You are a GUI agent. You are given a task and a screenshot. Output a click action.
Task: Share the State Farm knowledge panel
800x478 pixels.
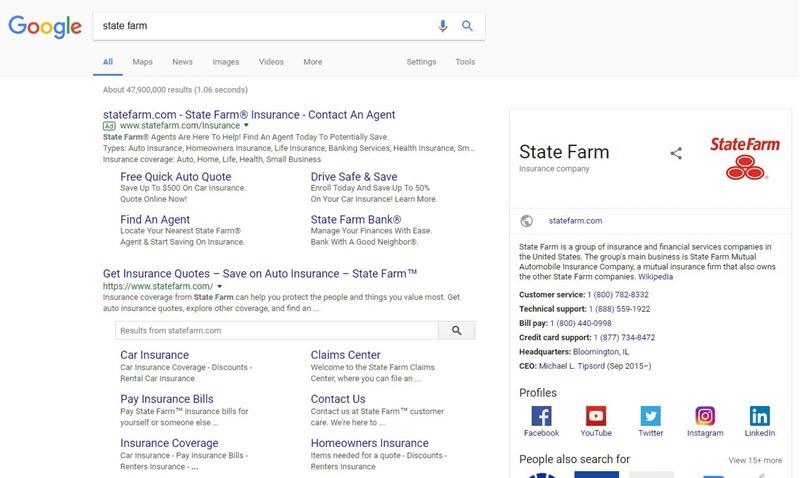pyautogui.click(x=676, y=153)
